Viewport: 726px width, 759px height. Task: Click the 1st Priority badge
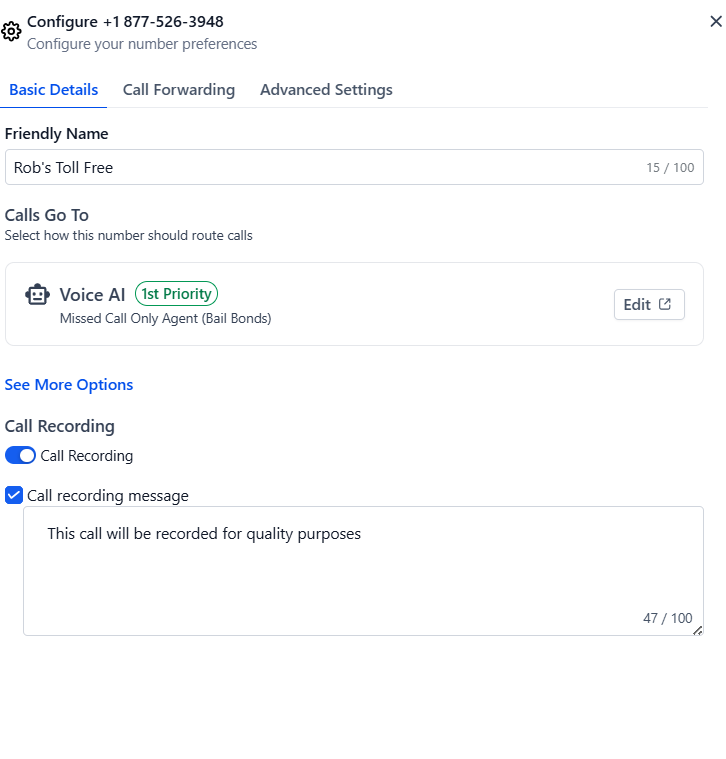pyautogui.click(x=176, y=294)
